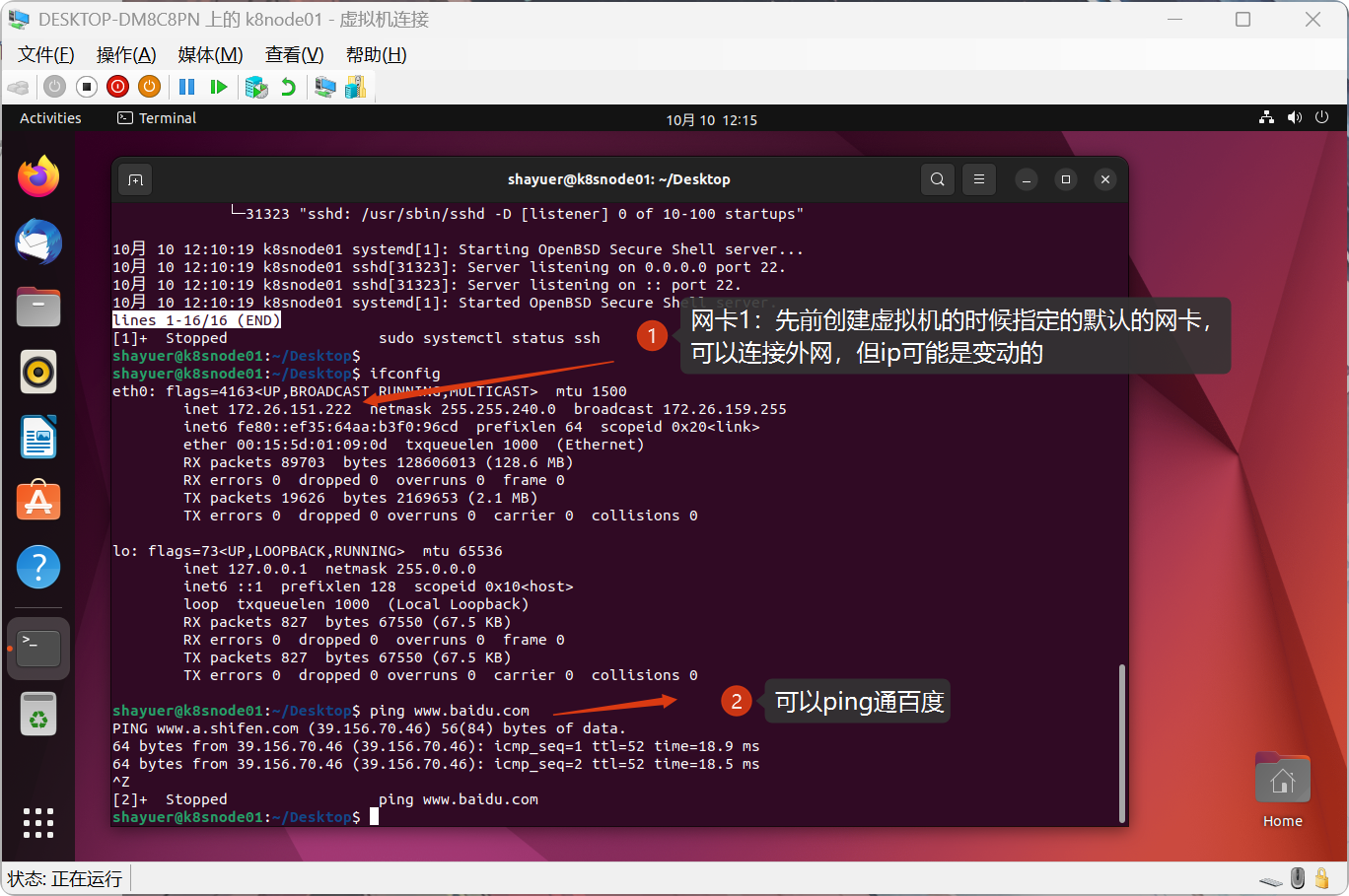Click the lock icon in the status bar
1349x896 pixels.
tap(1322, 878)
